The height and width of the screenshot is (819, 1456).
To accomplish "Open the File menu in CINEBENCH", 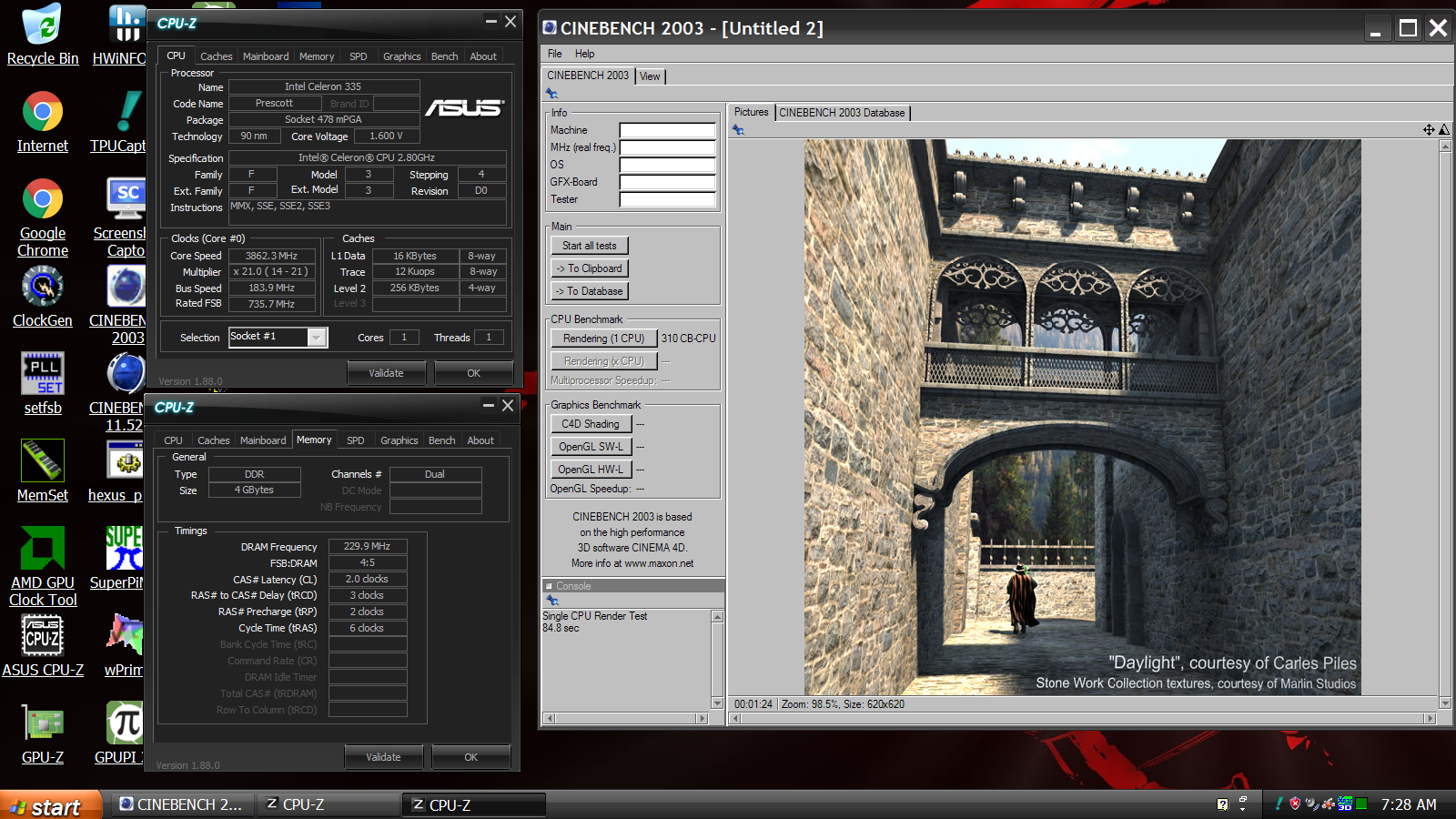I will pyautogui.click(x=555, y=54).
